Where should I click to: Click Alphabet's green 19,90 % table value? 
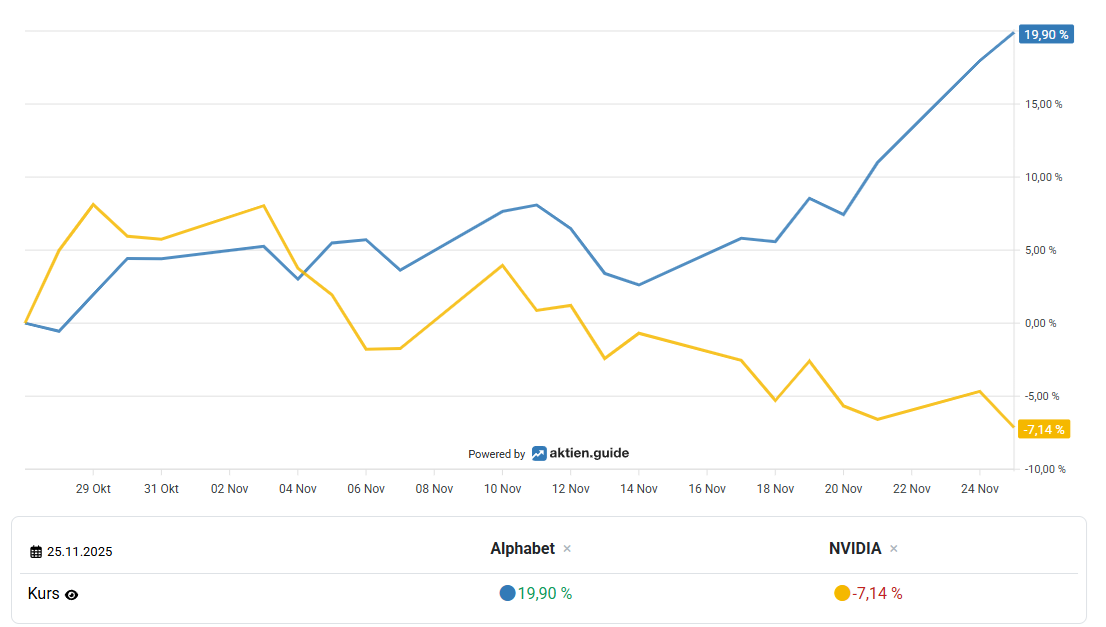point(545,593)
